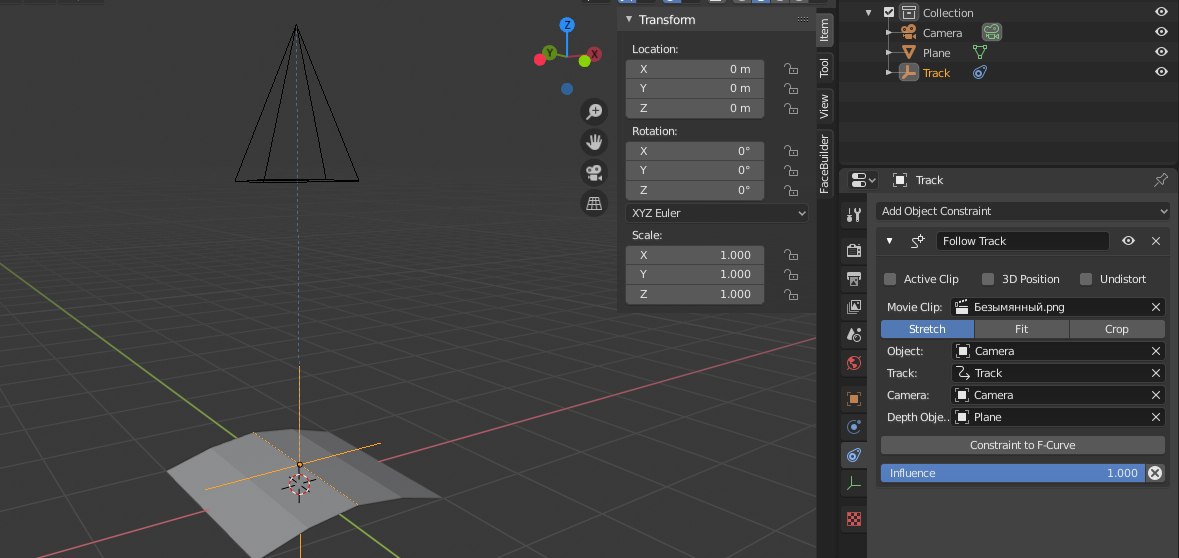Click the Follow Track constraint name field
The height and width of the screenshot is (558, 1179).
pyautogui.click(x=1023, y=241)
